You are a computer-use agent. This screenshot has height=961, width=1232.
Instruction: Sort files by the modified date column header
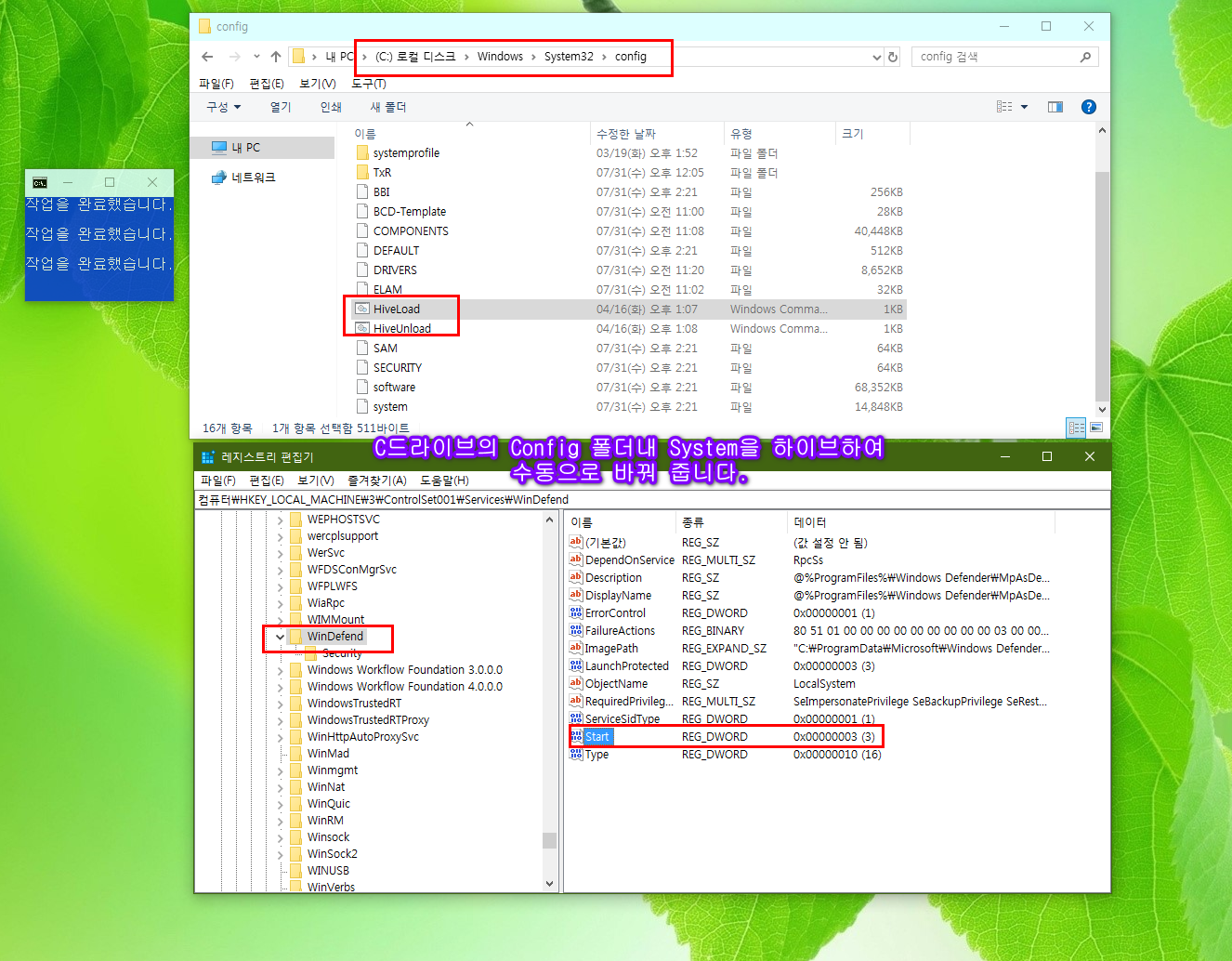[x=657, y=134]
